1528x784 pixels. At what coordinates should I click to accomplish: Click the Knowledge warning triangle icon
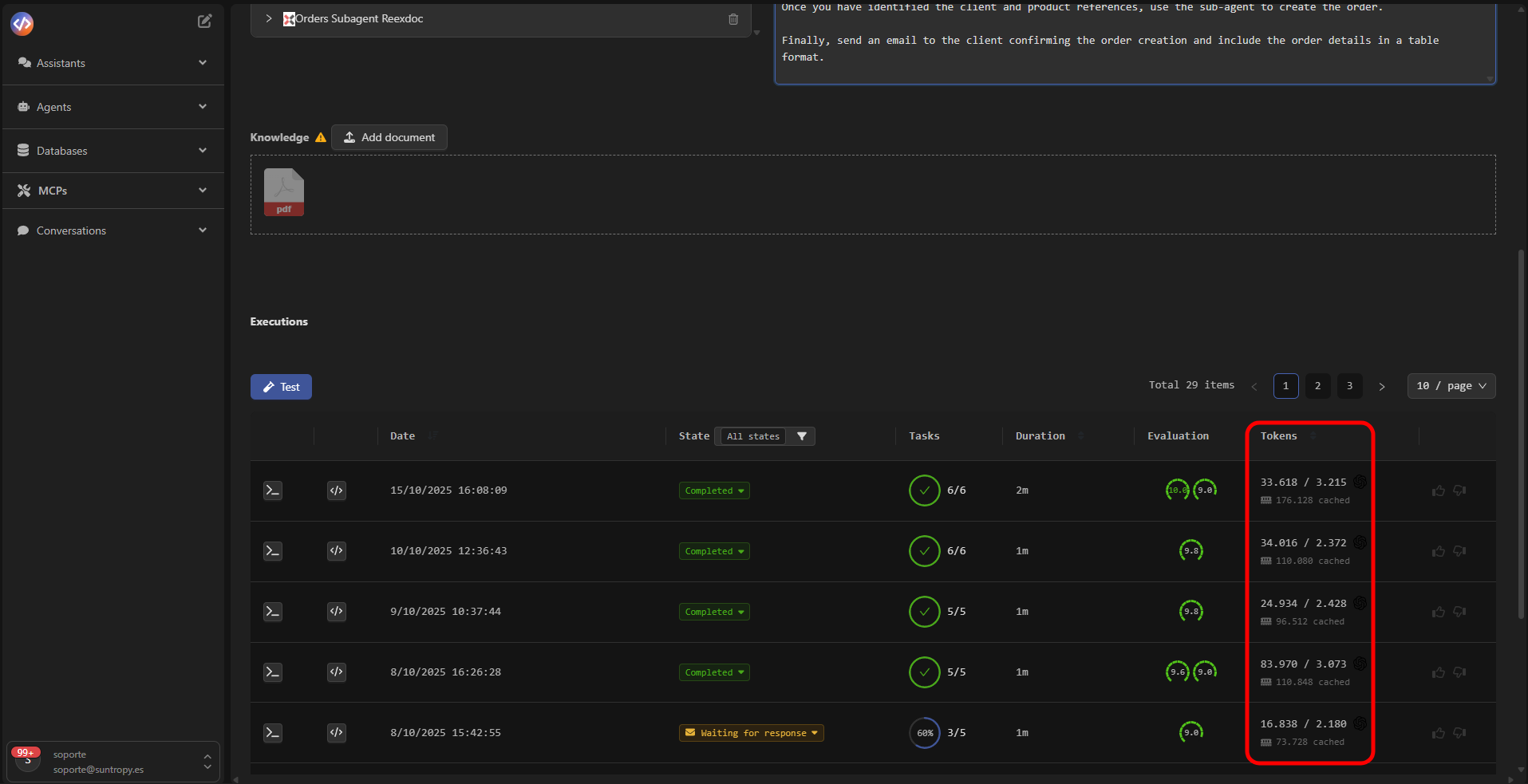click(321, 137)
